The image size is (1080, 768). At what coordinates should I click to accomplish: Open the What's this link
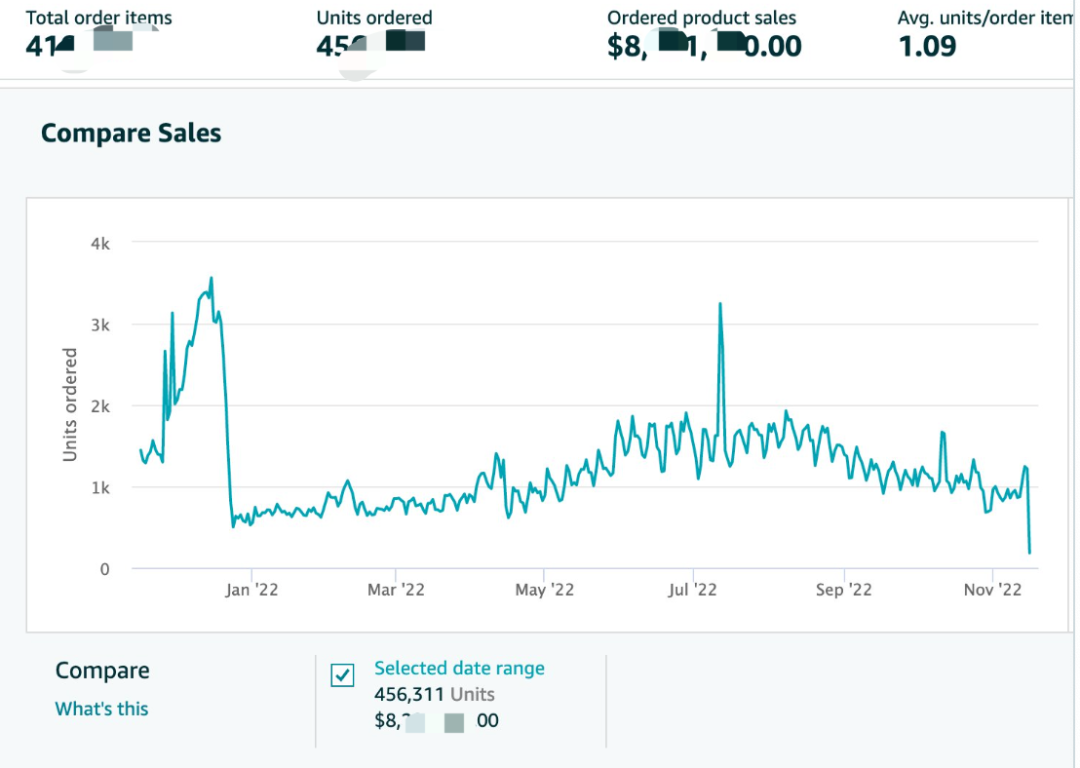tap(101, 709)
